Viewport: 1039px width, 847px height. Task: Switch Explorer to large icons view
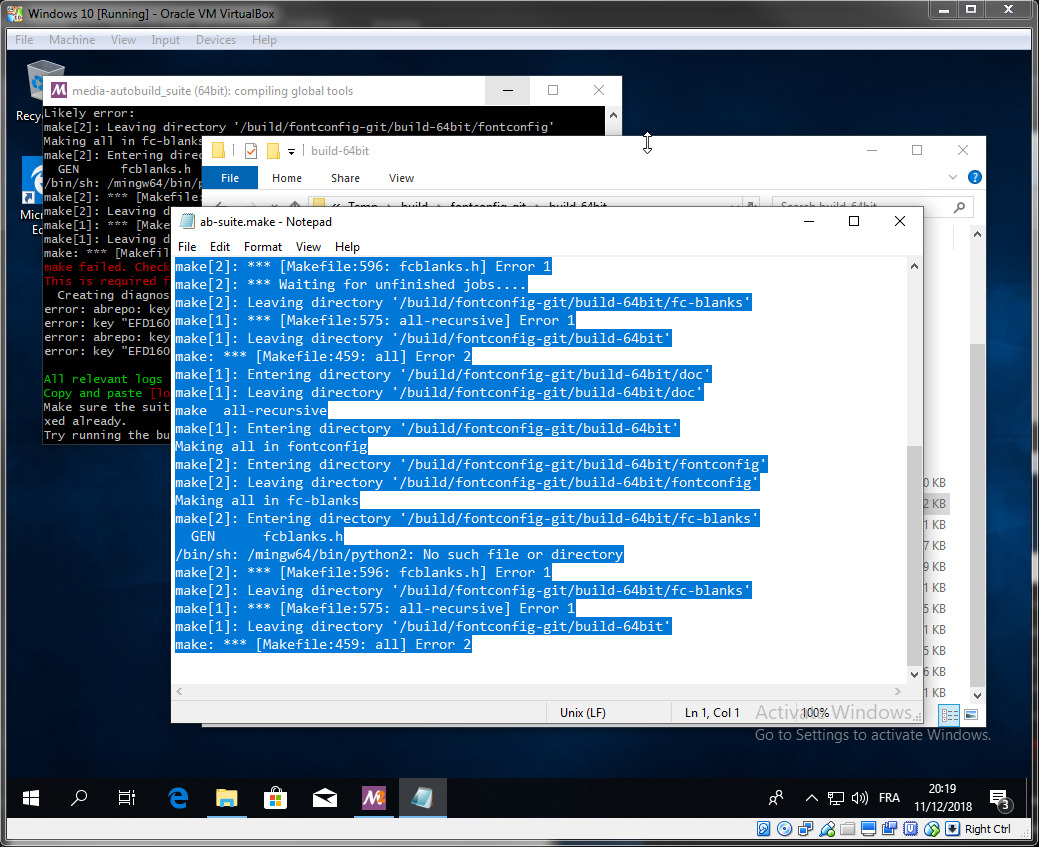(x=971, y=714)
